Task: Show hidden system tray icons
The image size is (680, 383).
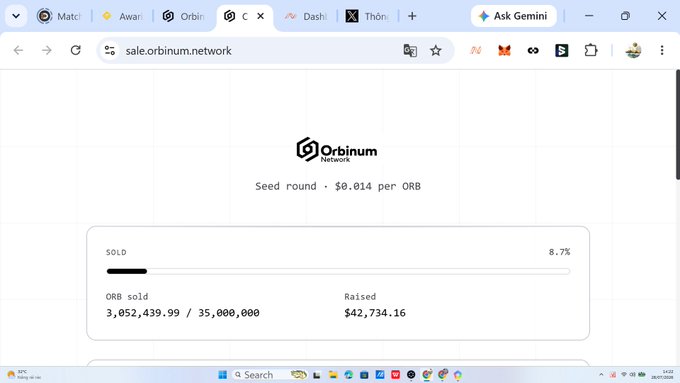Action: pyautogui.click(x=601, y=375)
